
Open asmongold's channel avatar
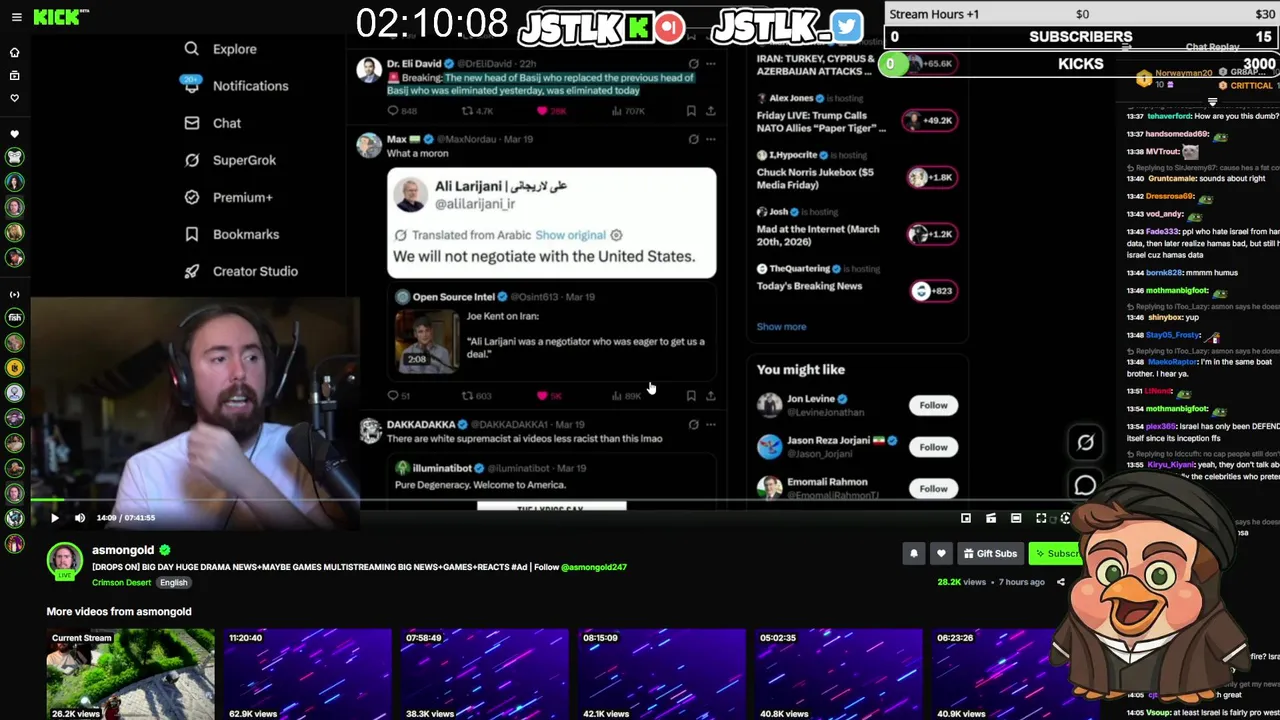[x=65, y=560]
